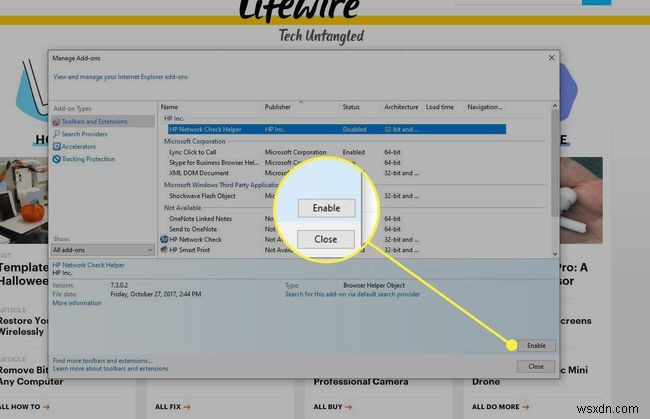Click the Search Providers magnifier icon
Screen dimensions: 650x419
(x=56, y=134)
